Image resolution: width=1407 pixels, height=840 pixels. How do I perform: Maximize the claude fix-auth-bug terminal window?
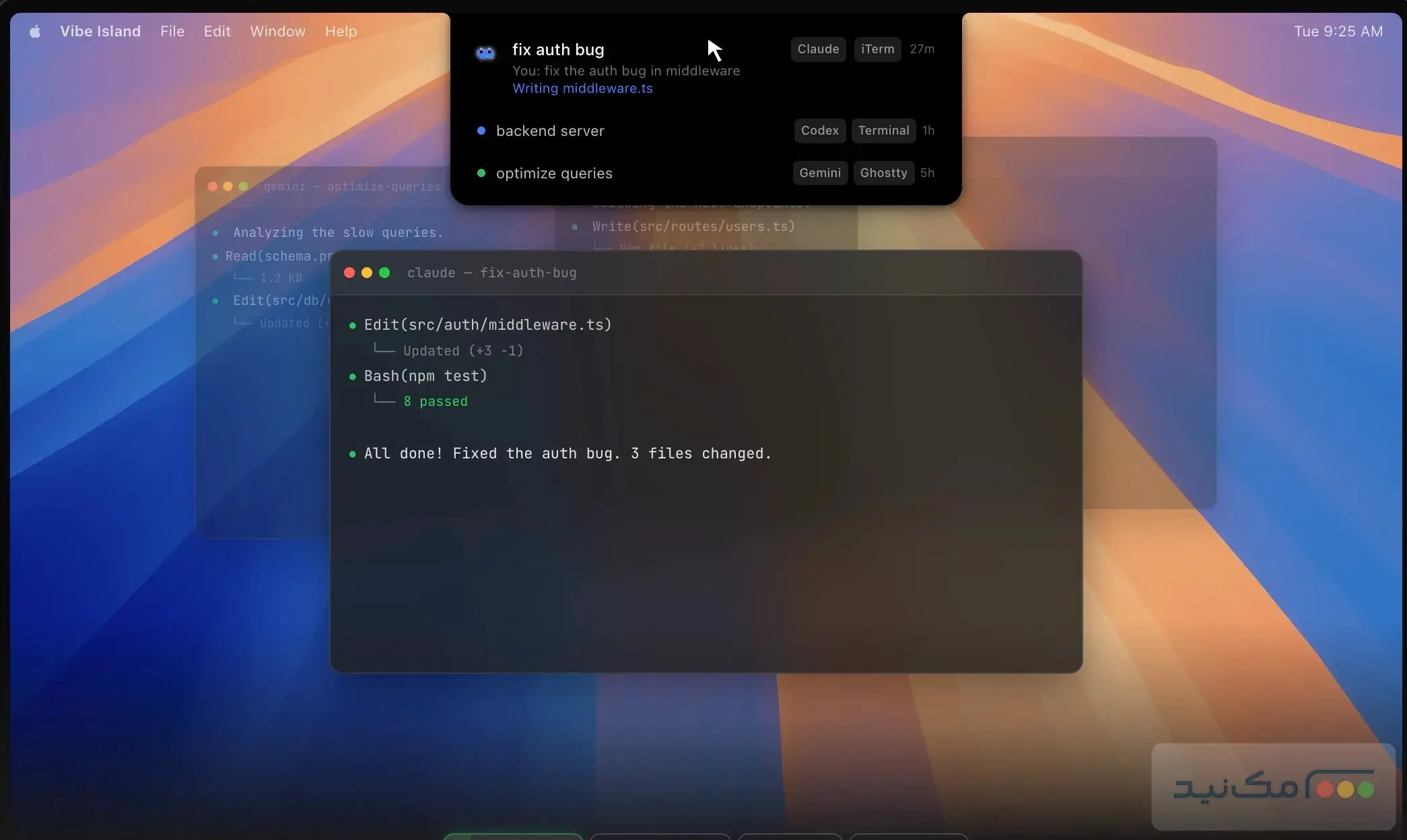(x=384, y=273)
